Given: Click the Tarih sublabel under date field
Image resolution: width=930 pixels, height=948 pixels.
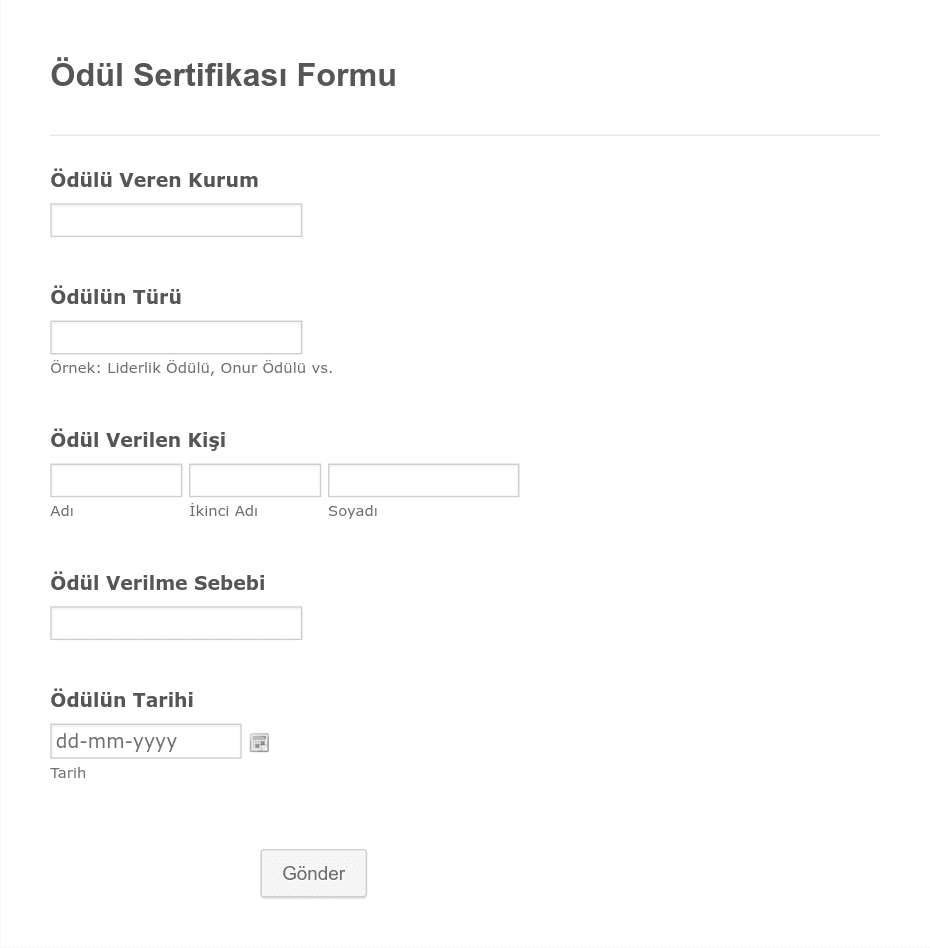Looking at the screenshot, I should click(x=68, y=773).
